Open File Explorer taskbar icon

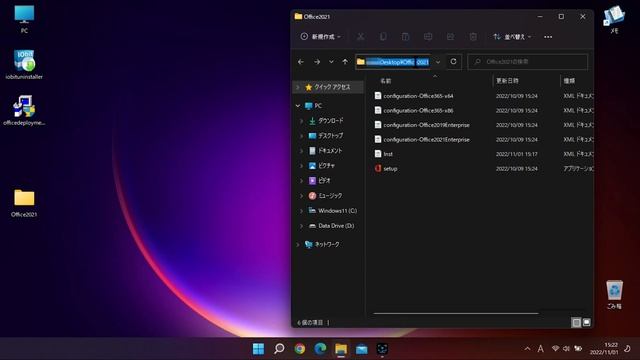tap(341, 349)
